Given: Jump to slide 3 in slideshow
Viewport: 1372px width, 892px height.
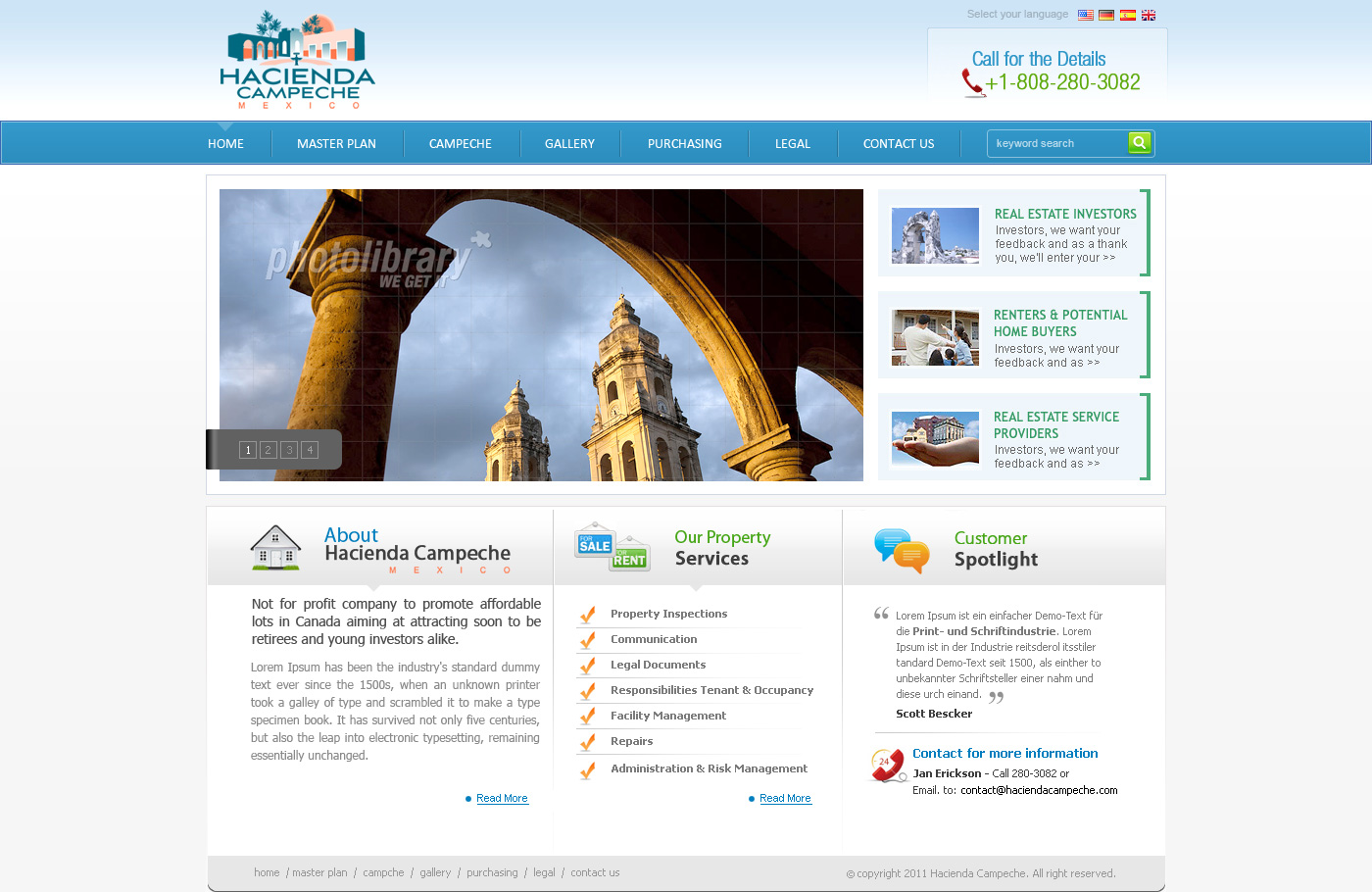Looking at the screenshot, I should click(289, 450).
